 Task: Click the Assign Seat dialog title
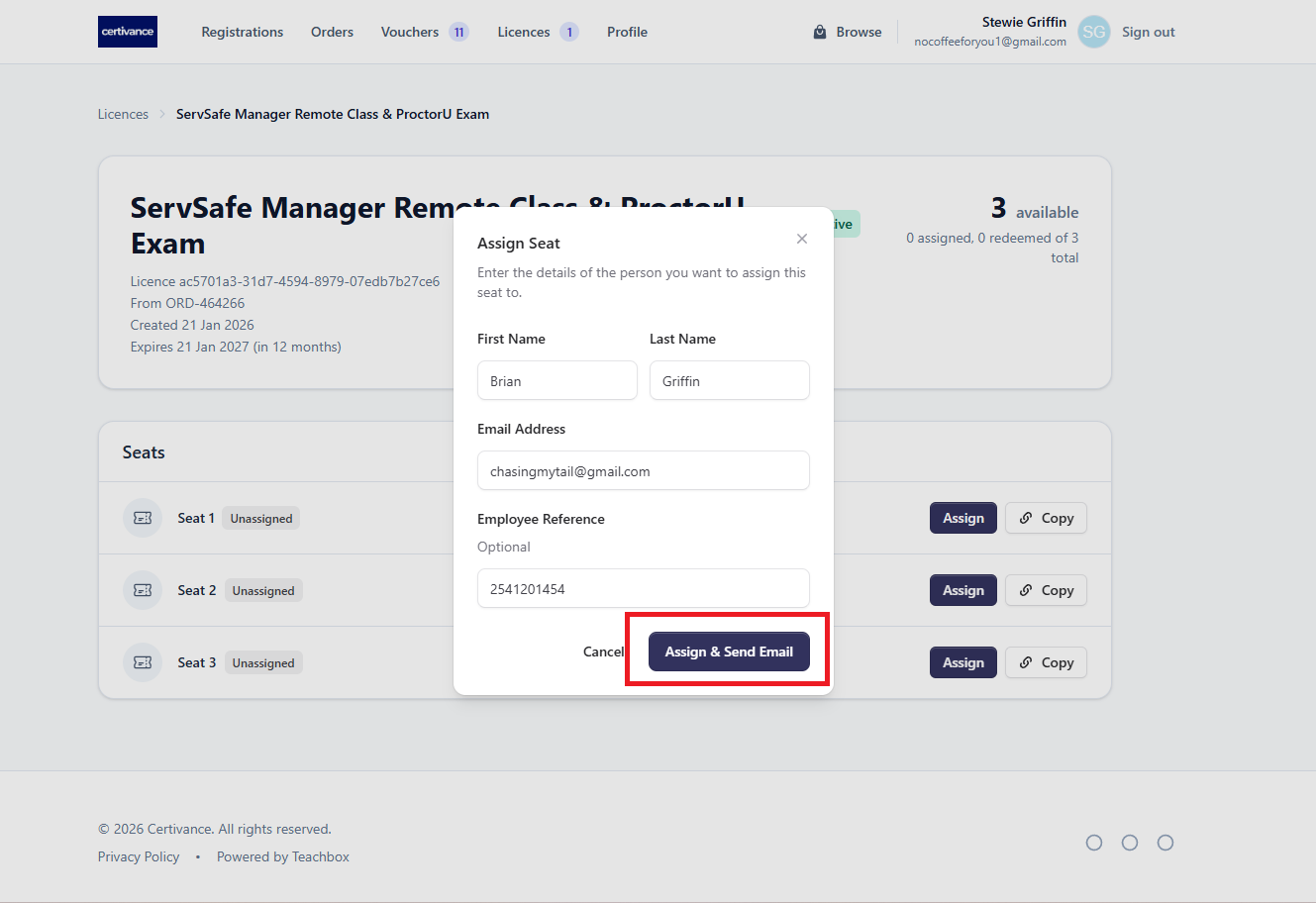[x=519, y=244]
